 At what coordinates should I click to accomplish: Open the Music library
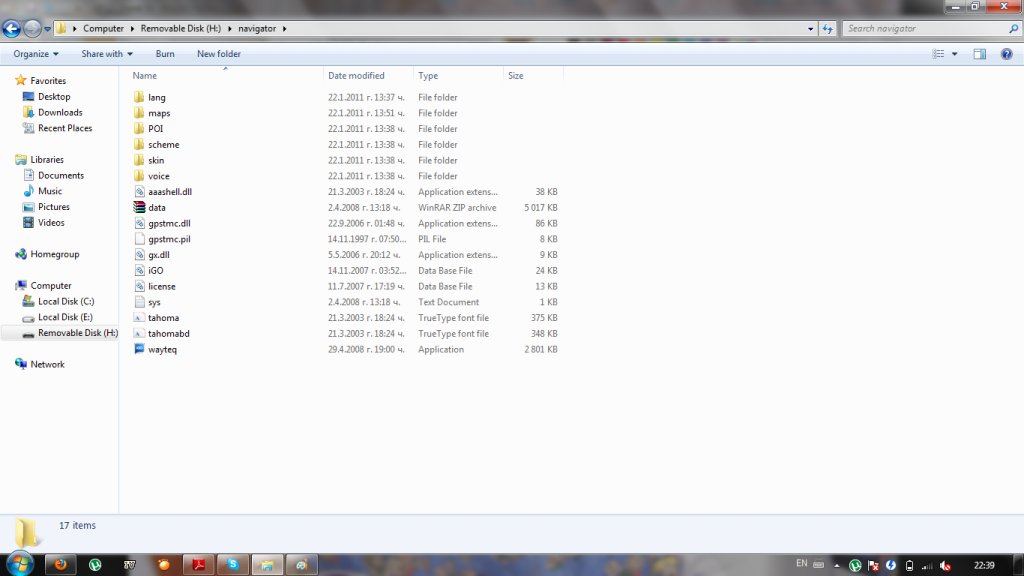tap(50, 191)
